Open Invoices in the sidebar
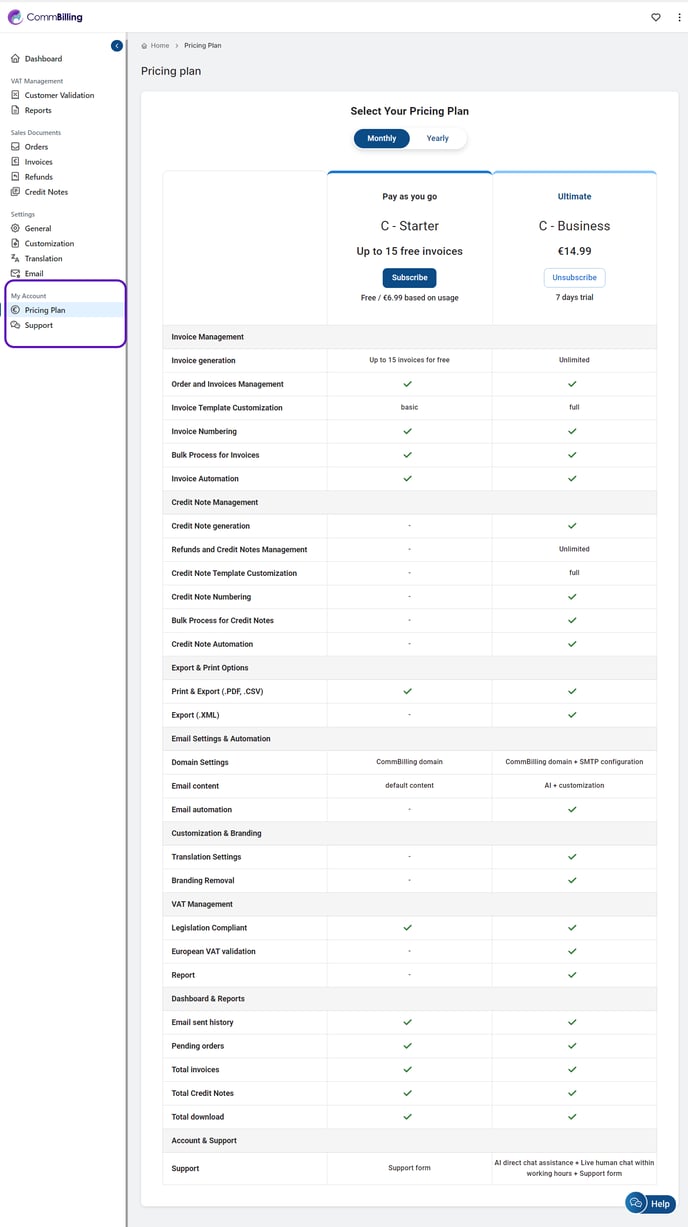This screenshot has height=1227, width=688. tap(38, 162)
